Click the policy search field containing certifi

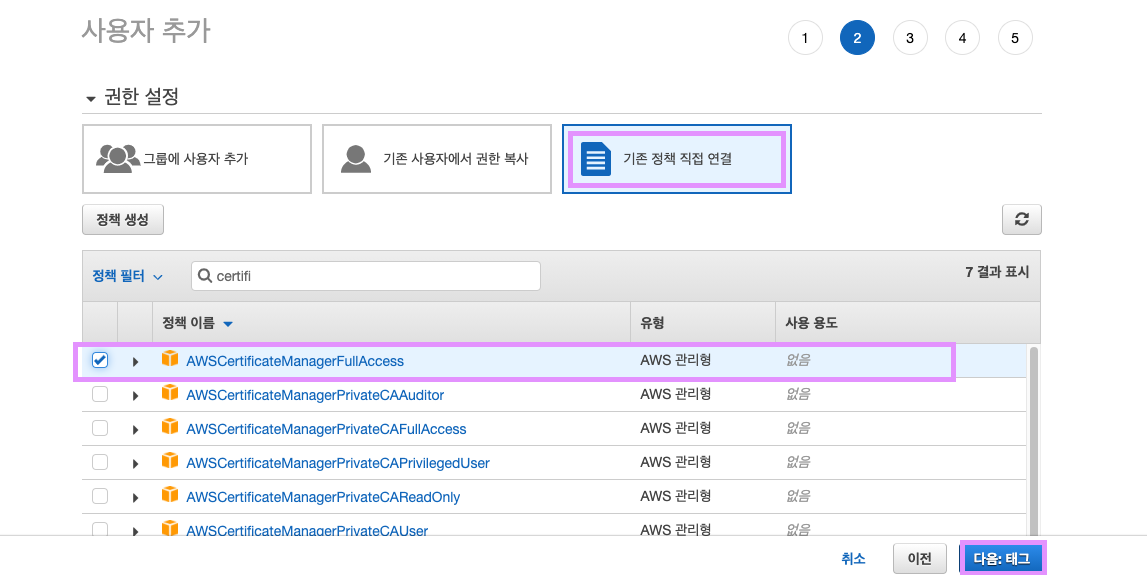(x=366, y=276)
